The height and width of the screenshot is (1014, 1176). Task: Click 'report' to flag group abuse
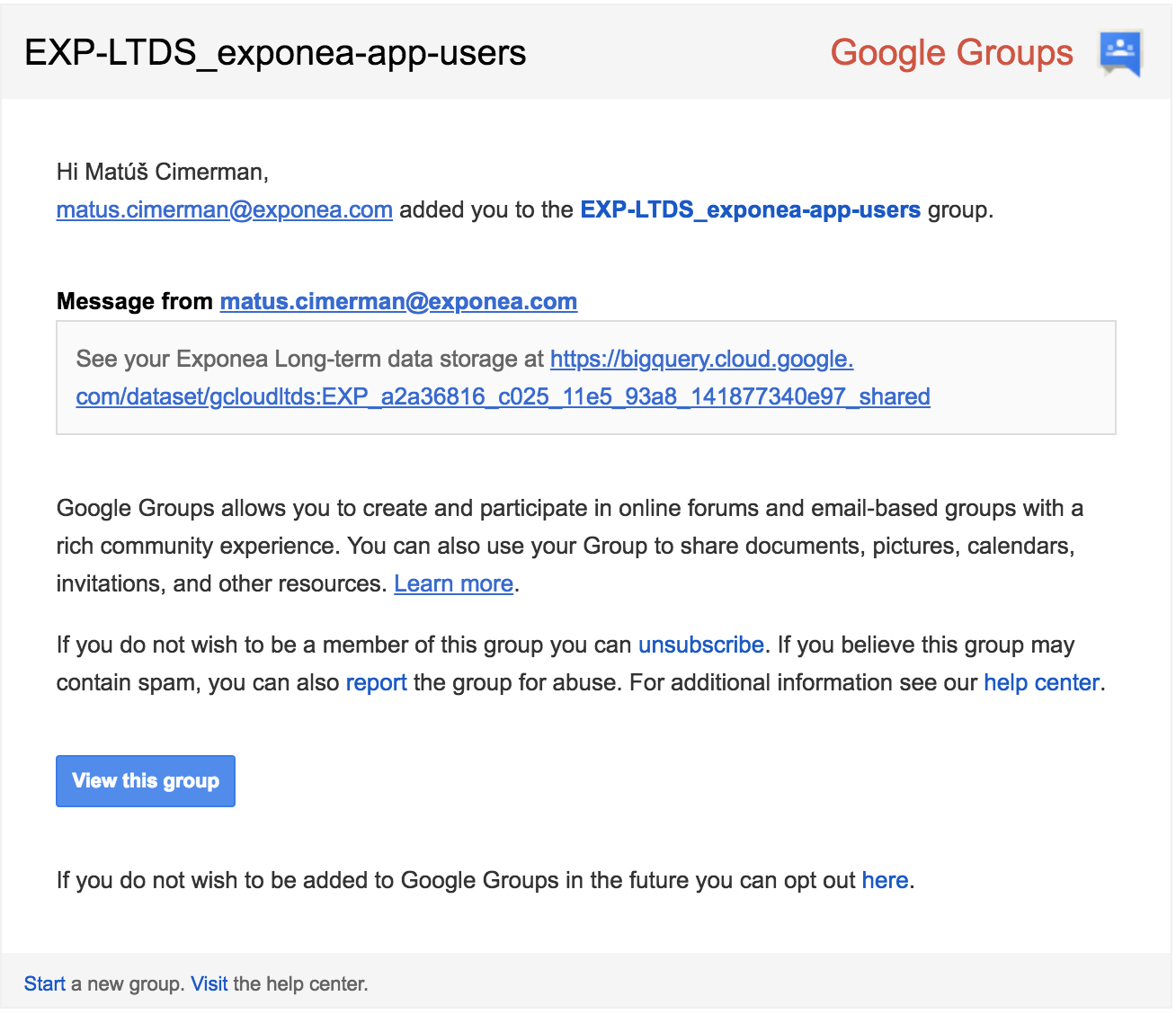(x=377, y=683)
